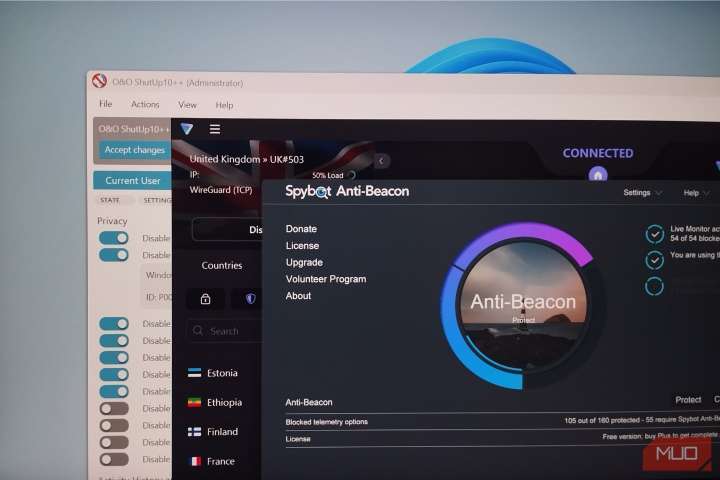The height and width of the screenshot is (480, 720).
Task: Toggle the last gray switch in ShutUp10
Action: [114, 459]
